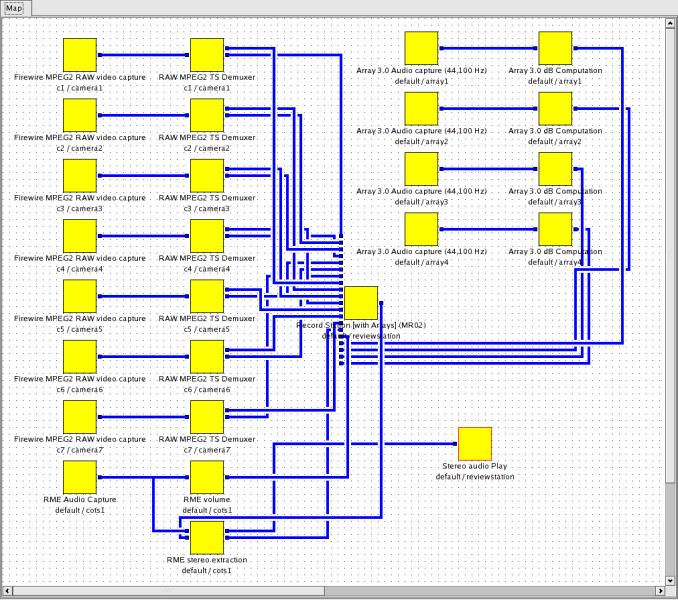Select Firewire MPEG2 RAW video capture c5/camera5 node
The width and height of the screenshot is (678, 600).
pyautogui.click(x=80, y=296)
